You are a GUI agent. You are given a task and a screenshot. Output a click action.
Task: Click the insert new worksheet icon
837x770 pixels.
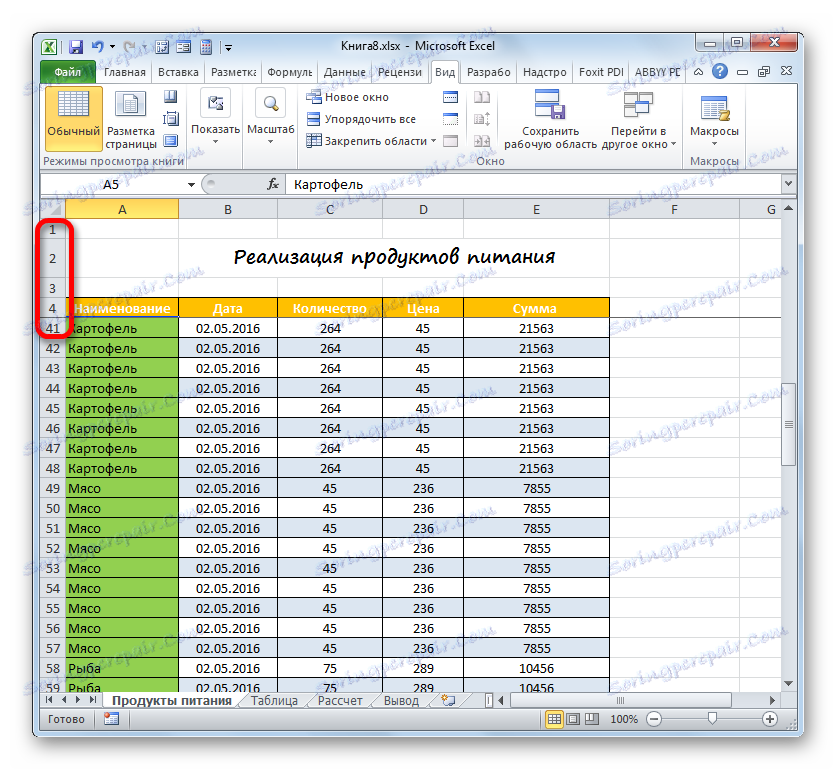(448, 700)
